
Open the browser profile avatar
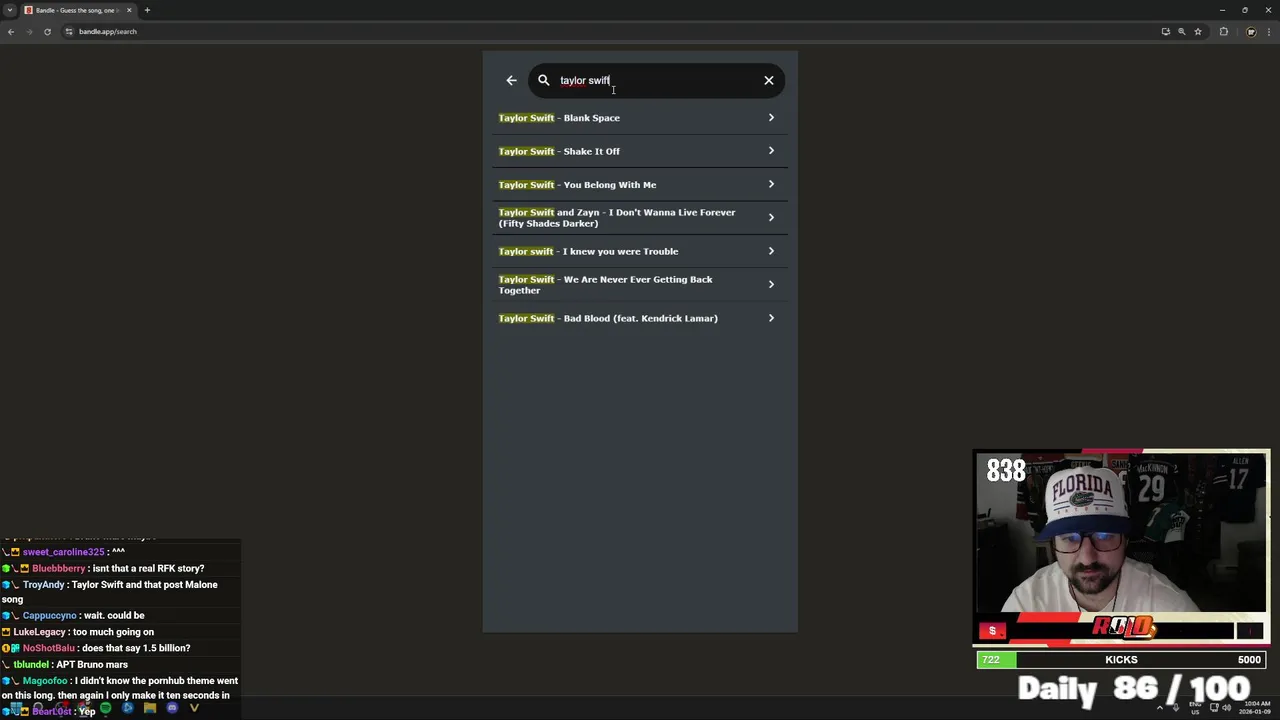click(1251, 31)
